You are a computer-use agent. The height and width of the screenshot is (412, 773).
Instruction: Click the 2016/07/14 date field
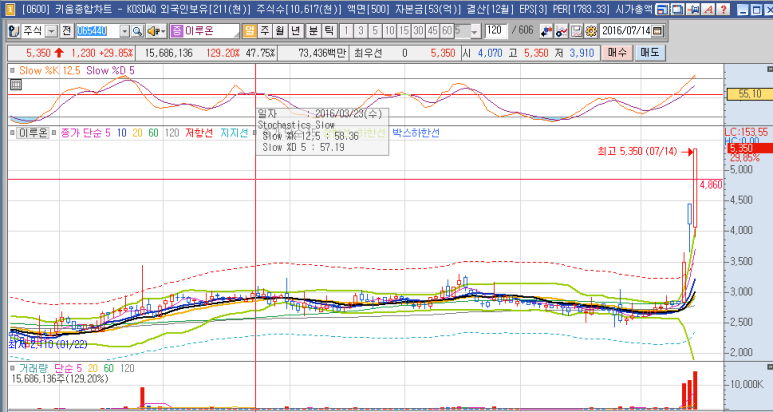[626, 31]
